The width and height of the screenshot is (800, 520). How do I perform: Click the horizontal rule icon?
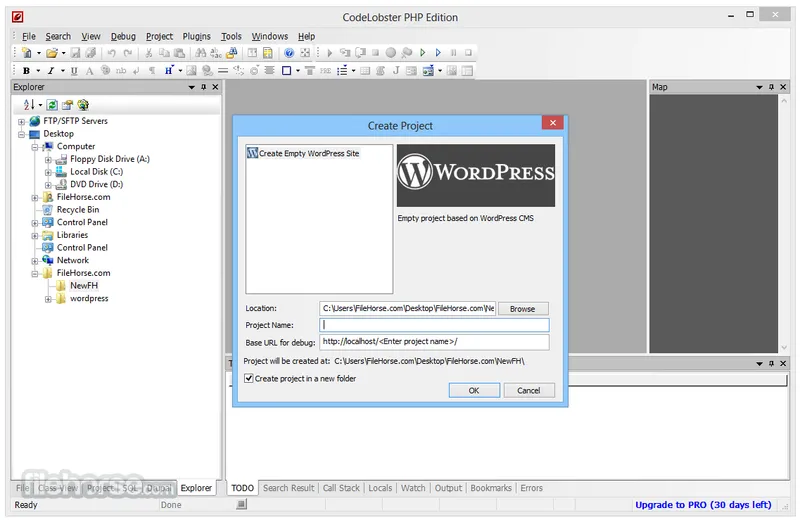223,71
